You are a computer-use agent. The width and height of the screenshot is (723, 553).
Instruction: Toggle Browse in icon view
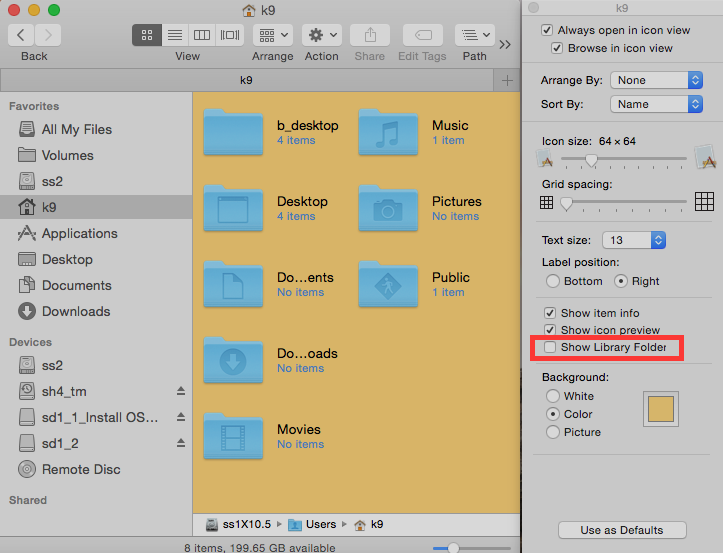[x=557, y=48]
